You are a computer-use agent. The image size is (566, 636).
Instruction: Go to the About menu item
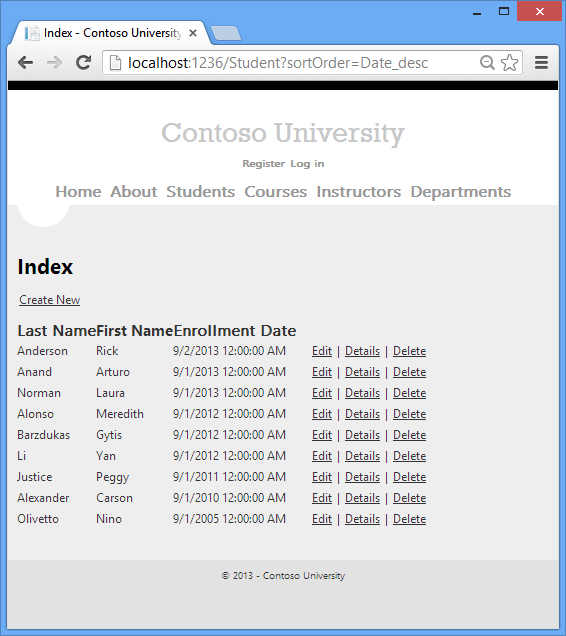(133, 191)
